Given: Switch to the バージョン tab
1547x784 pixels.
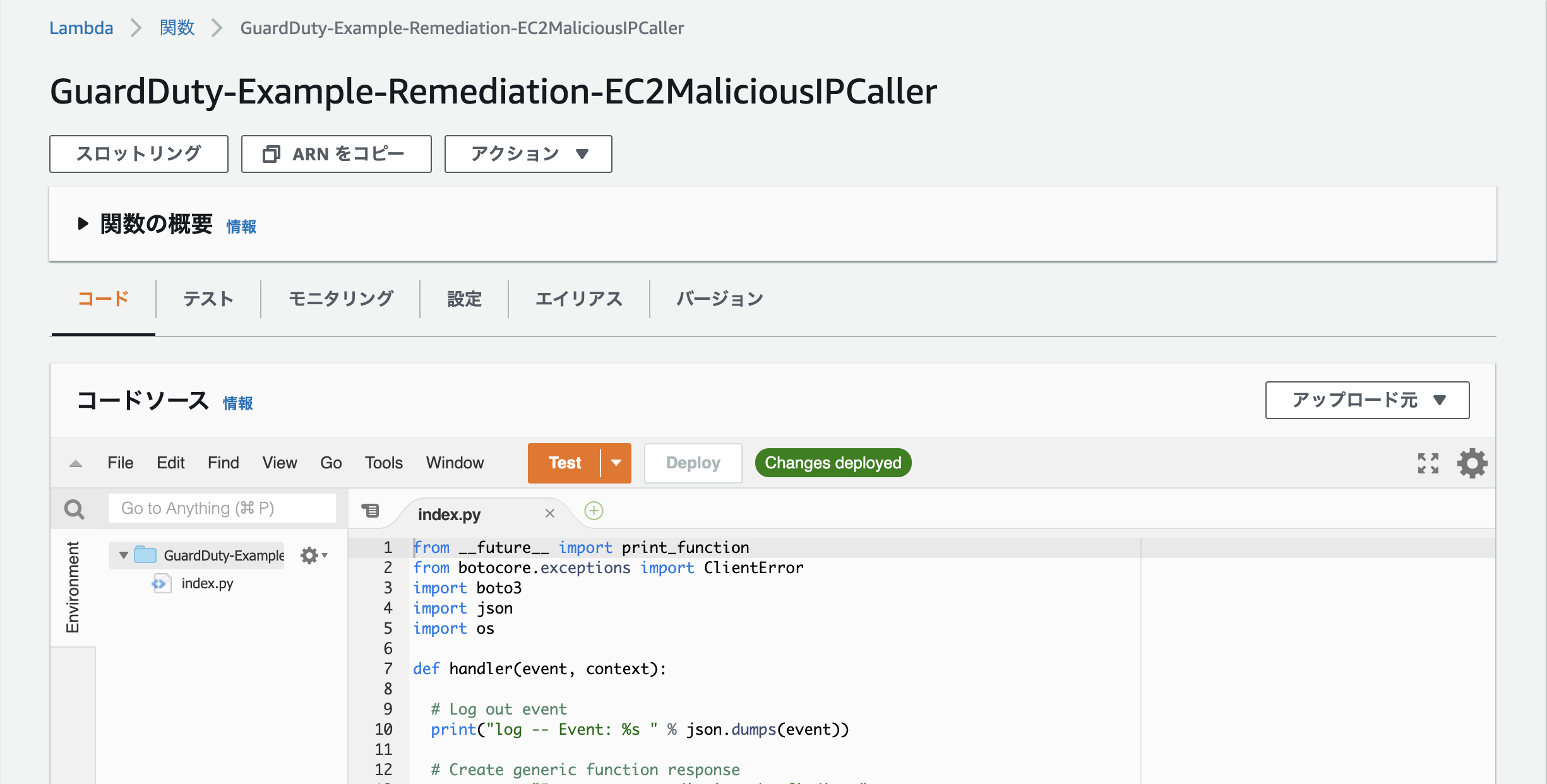Looking at the screenshot, I should click(720, 299).
